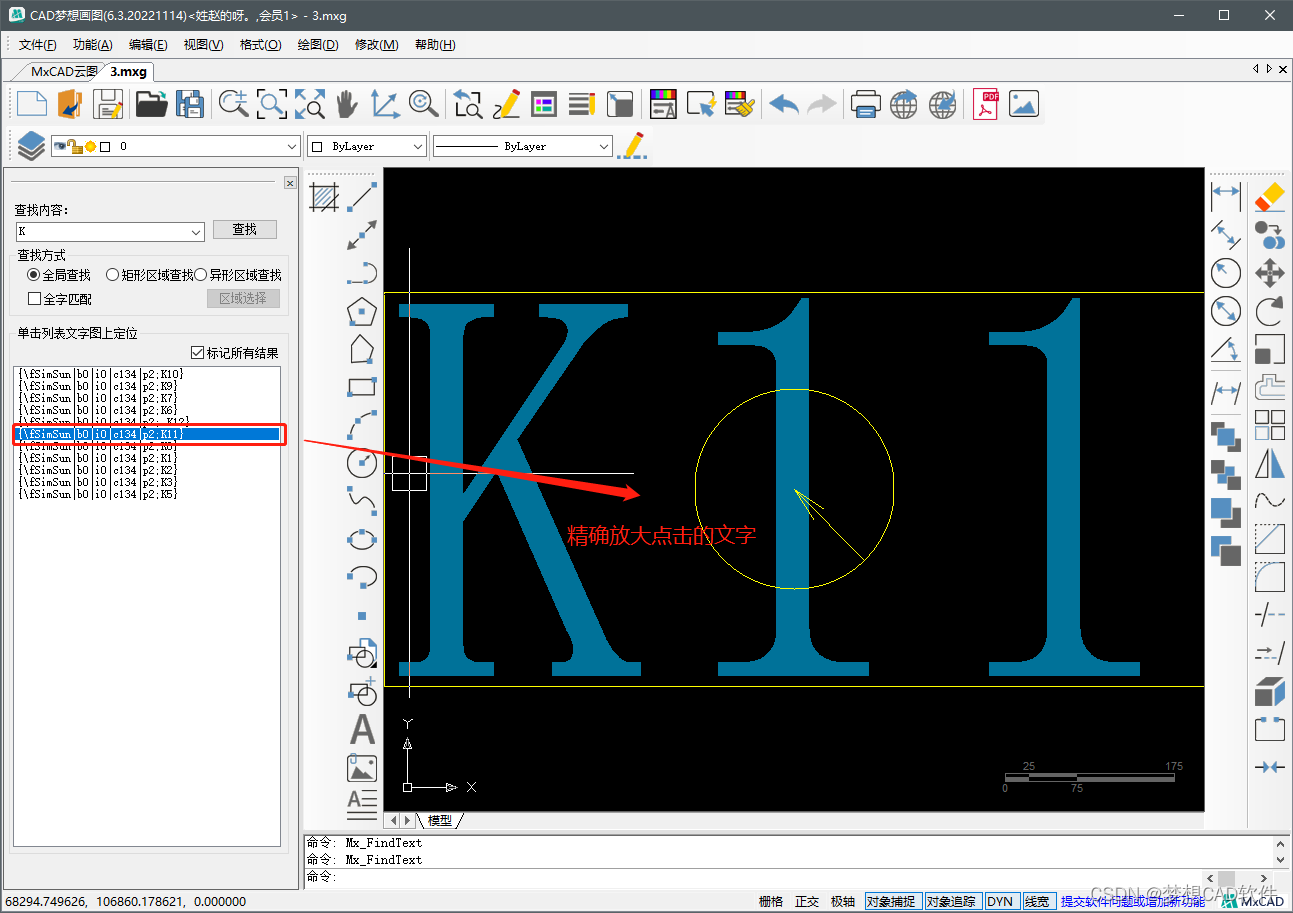The width and height of the screenshot is (1293, 913).
Task: Toggle 对象追踪 in status bar
Action: coord(952,901)
